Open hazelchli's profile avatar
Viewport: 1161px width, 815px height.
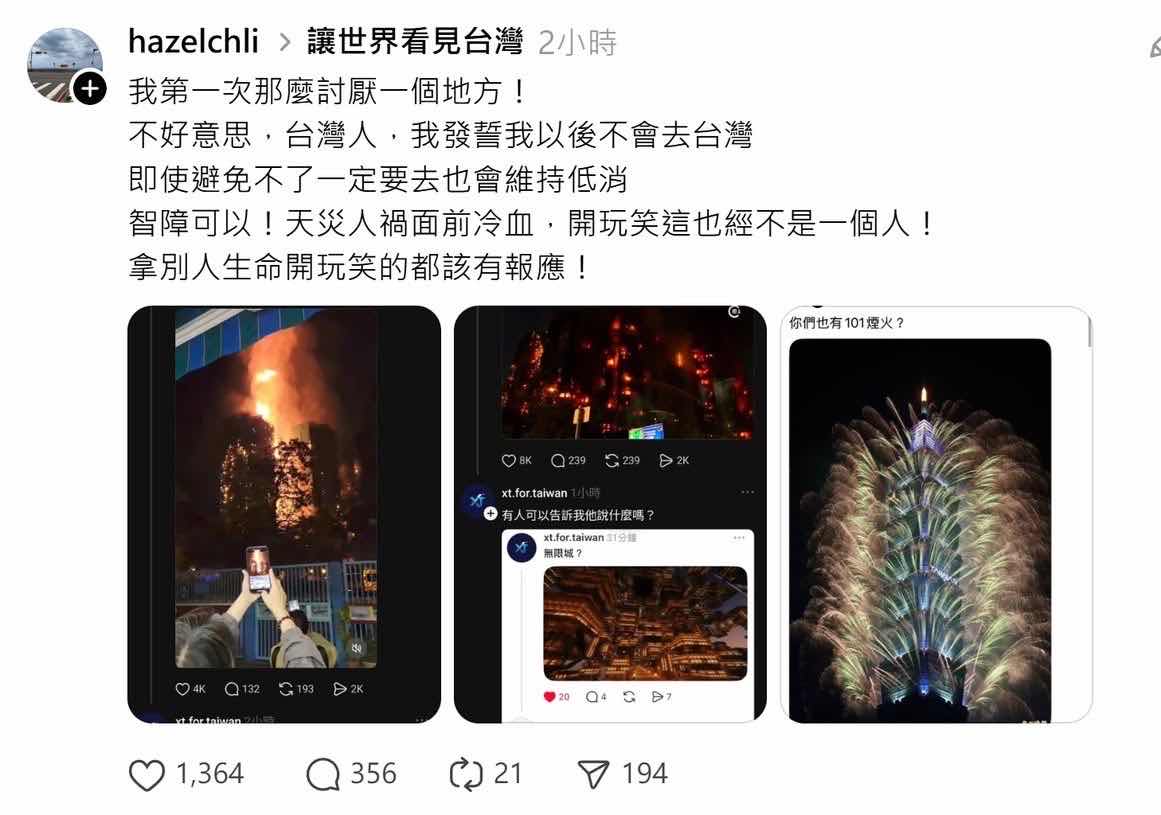click(x=64, y=64)
